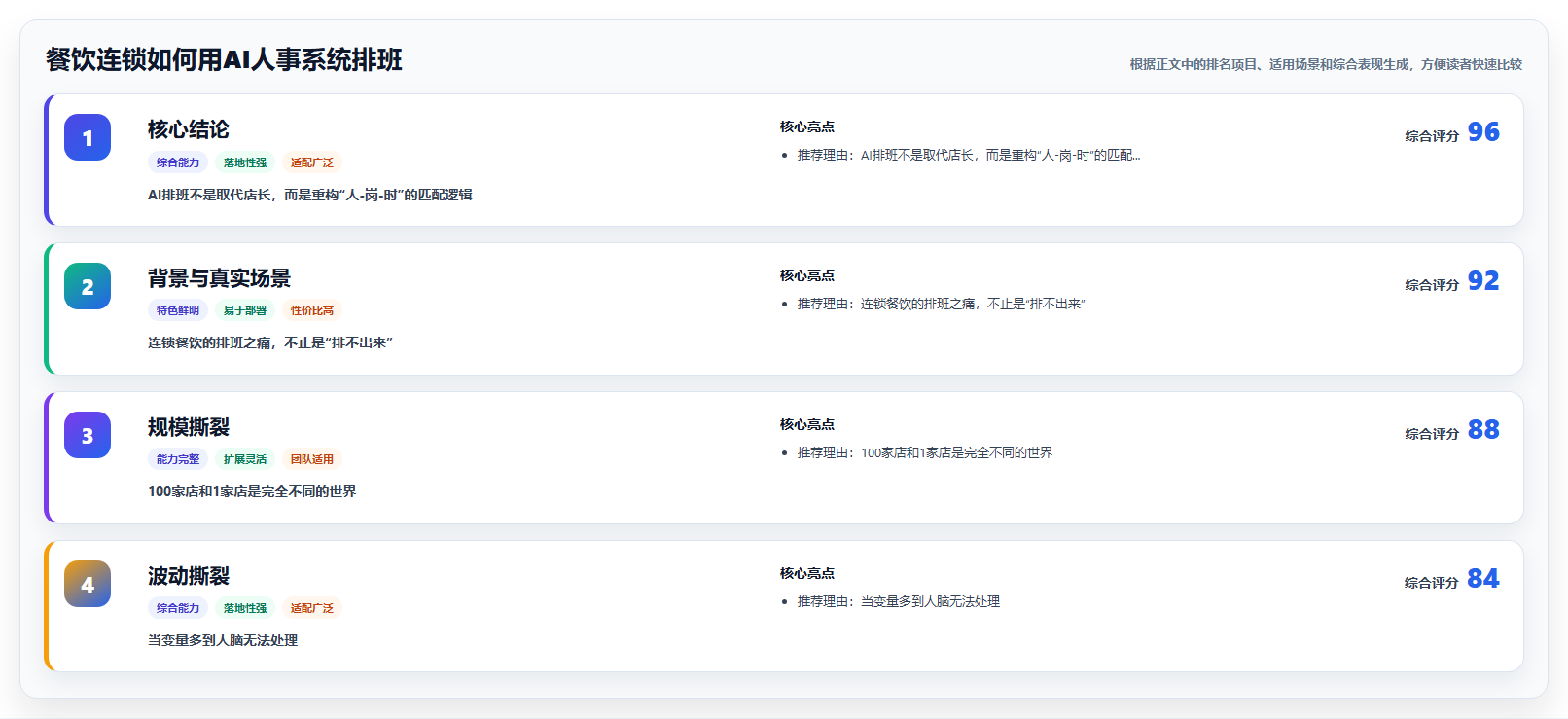The width and height of the screenshot is (1568, 719).
Task: Click the score 96
Action: (x=1483, y=132)
